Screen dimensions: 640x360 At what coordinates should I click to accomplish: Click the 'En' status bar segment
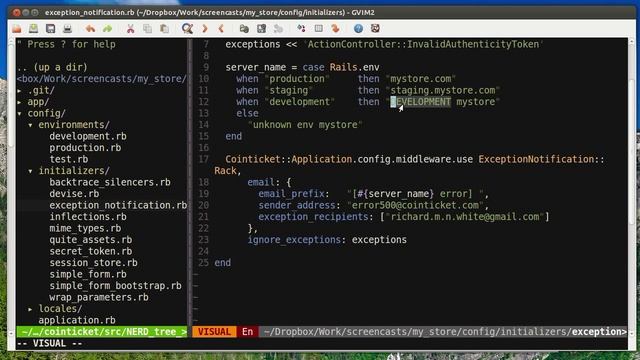(247, 332)
